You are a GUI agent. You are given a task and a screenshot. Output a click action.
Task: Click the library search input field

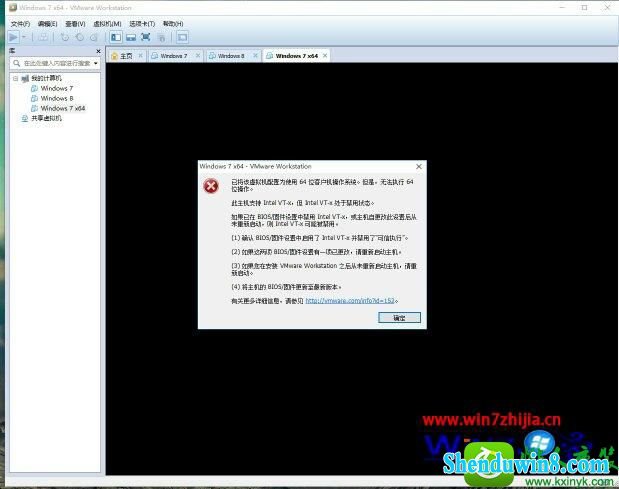57,63
